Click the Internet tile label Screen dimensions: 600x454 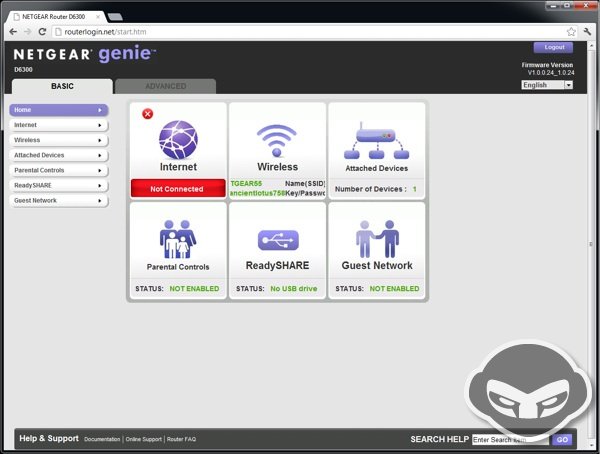(x=178, y=167)
